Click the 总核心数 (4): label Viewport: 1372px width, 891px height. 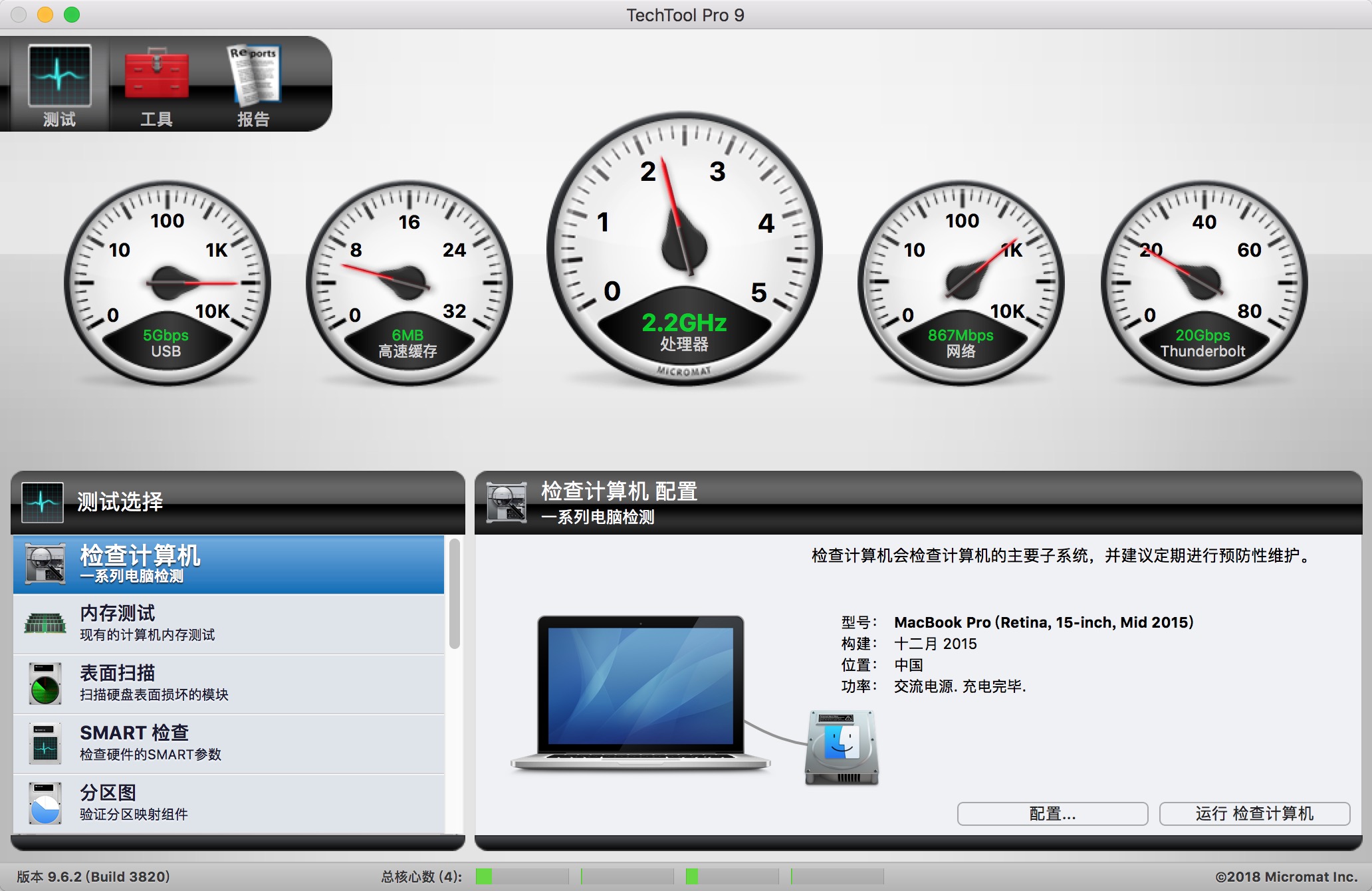422,876
